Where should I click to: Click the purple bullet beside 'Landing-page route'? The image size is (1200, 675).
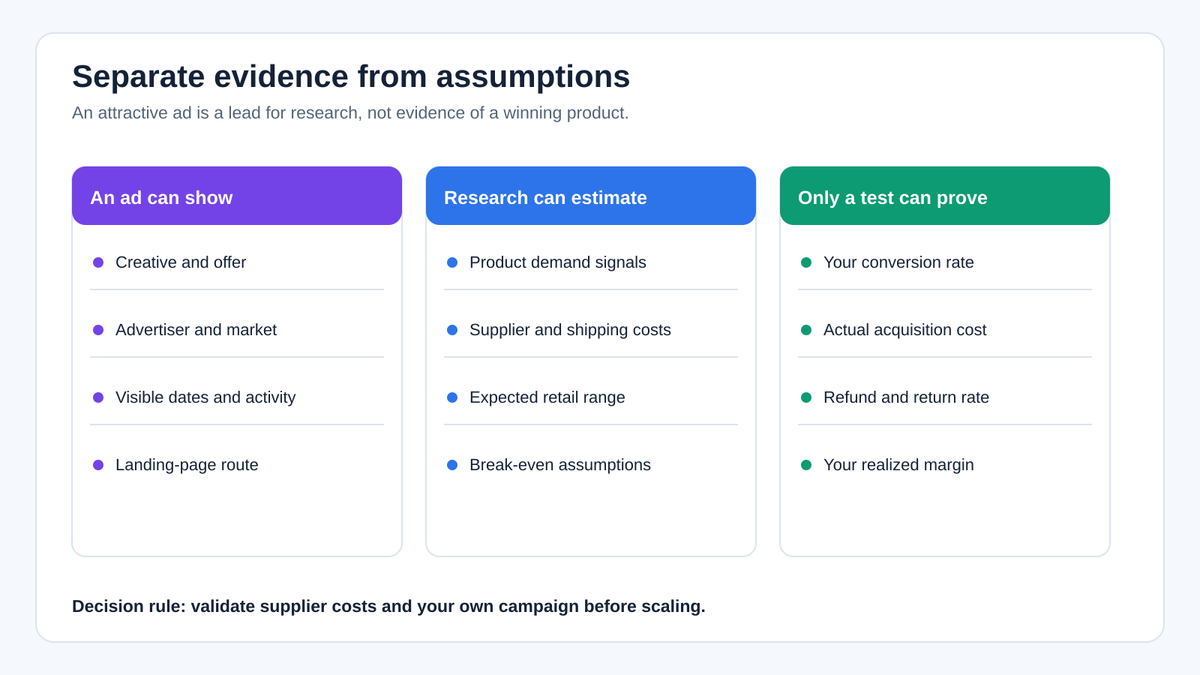click(x=98, y=465)
